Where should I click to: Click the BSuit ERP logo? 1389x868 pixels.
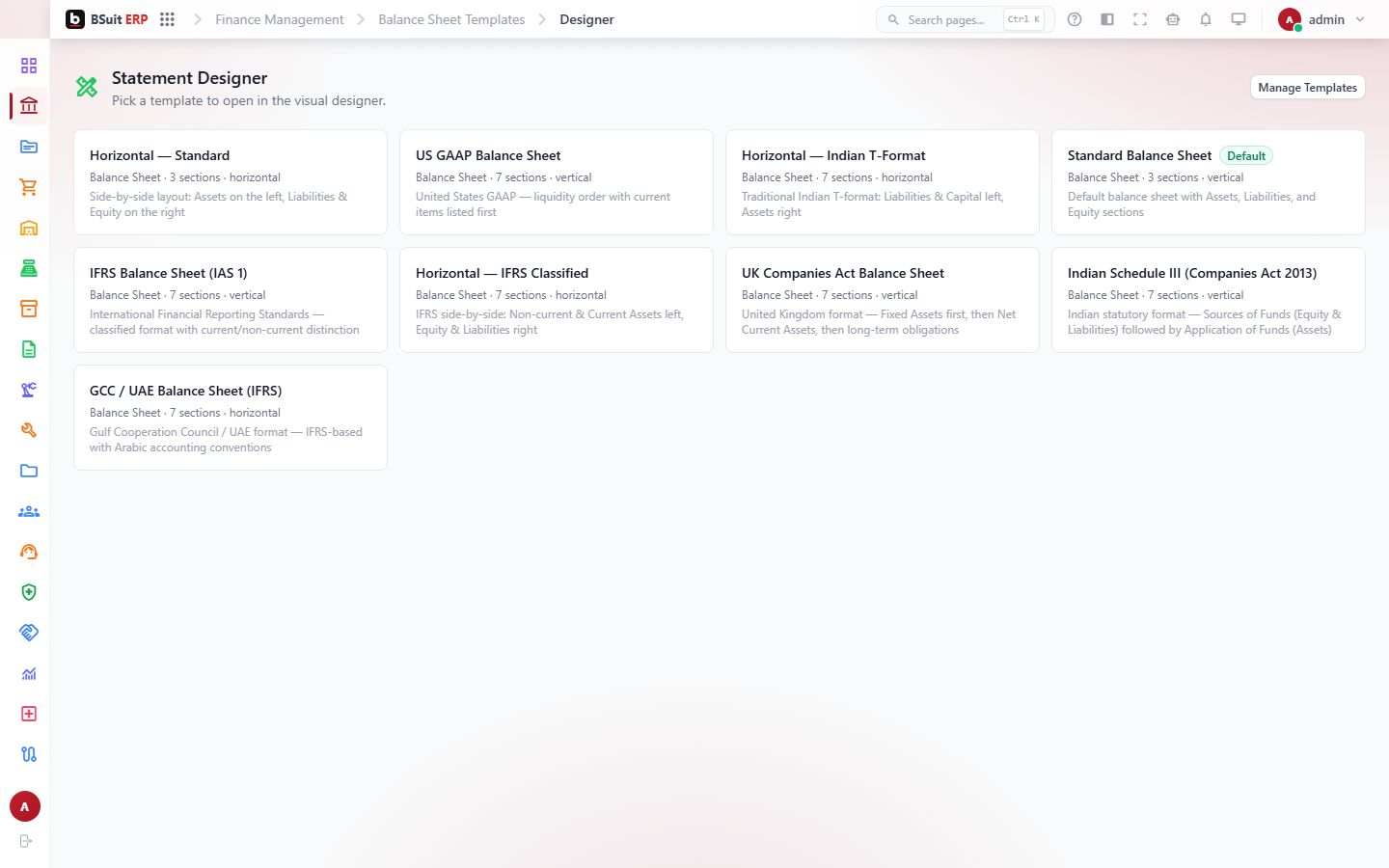pyautogui.click(x=106, y=19)
